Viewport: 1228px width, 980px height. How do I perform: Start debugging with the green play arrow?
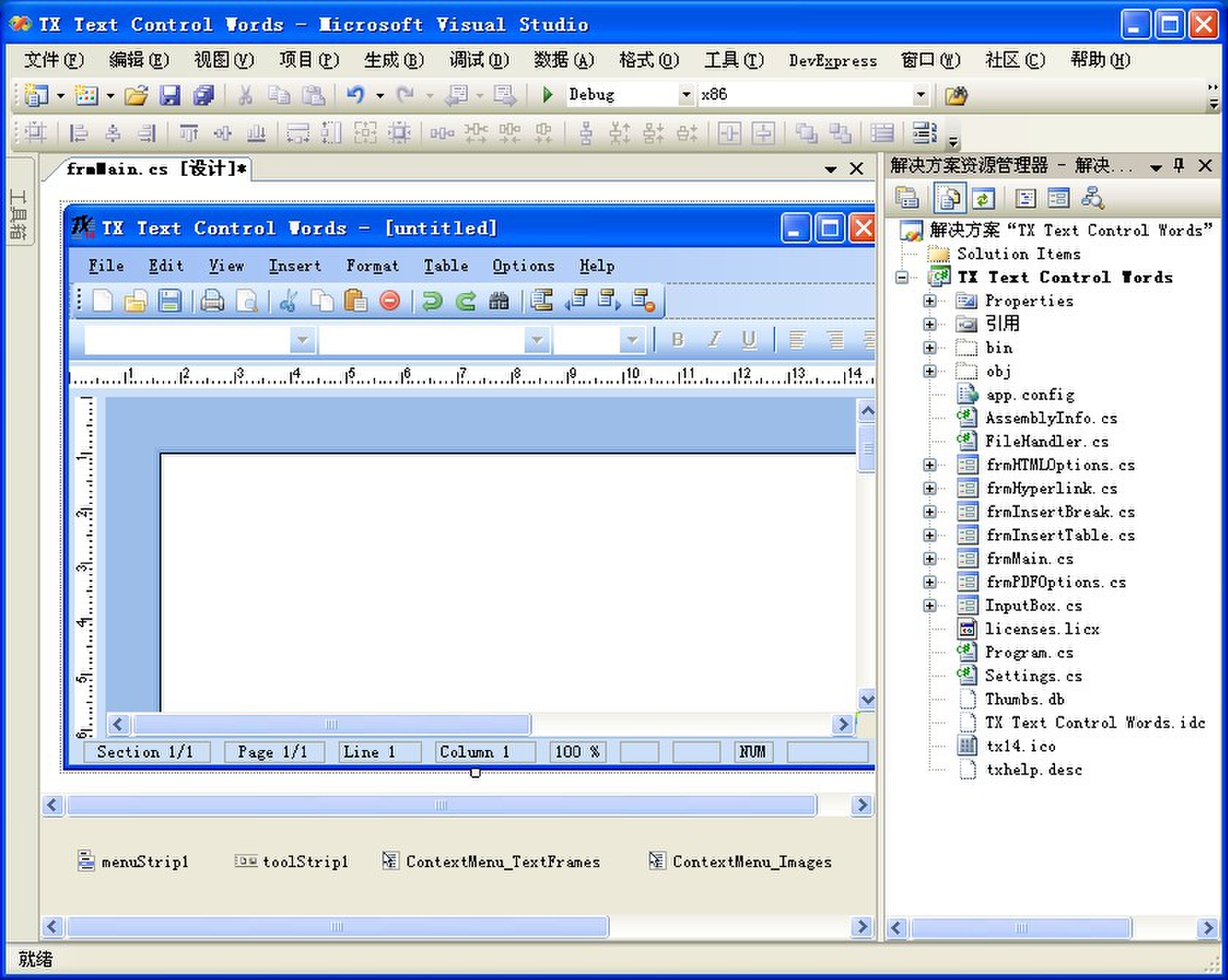tap(547, 94)
